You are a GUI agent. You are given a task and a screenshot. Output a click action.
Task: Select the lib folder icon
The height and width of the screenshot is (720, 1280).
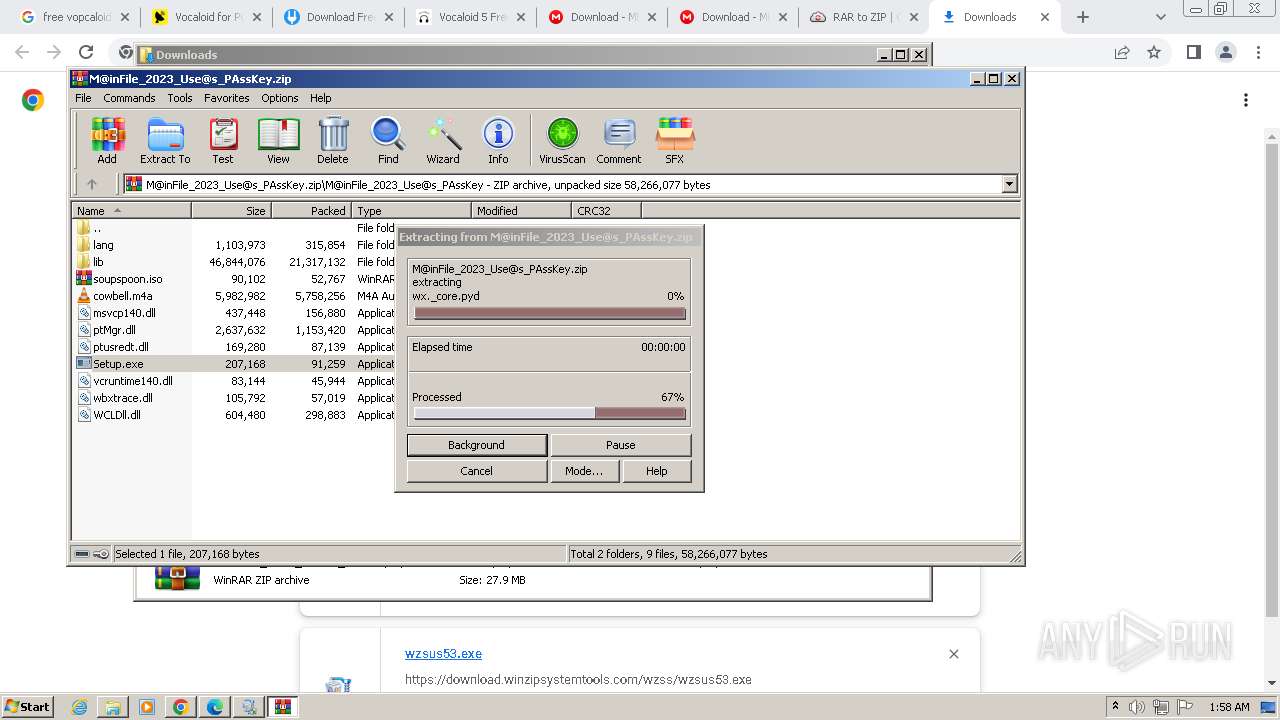click(x=84, y=262)
